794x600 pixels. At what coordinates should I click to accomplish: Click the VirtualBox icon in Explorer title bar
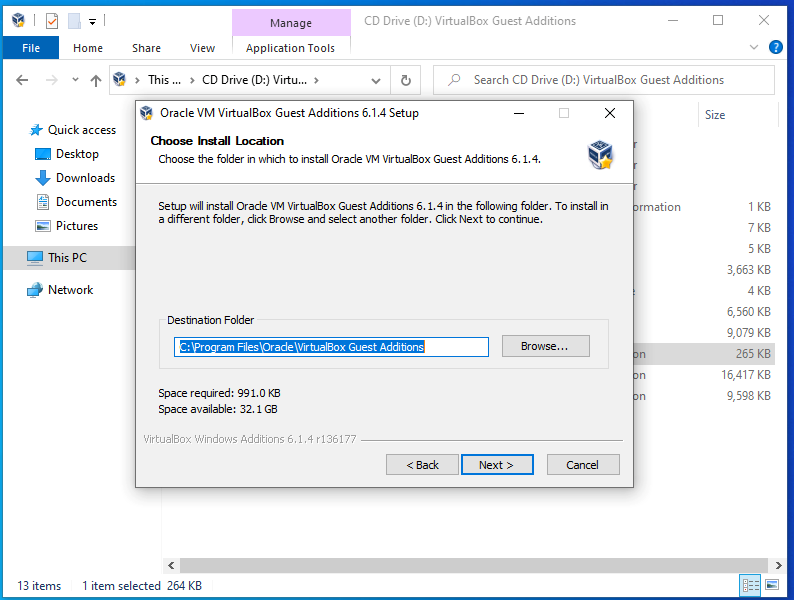pyautogui.click(x=18, y=20)
